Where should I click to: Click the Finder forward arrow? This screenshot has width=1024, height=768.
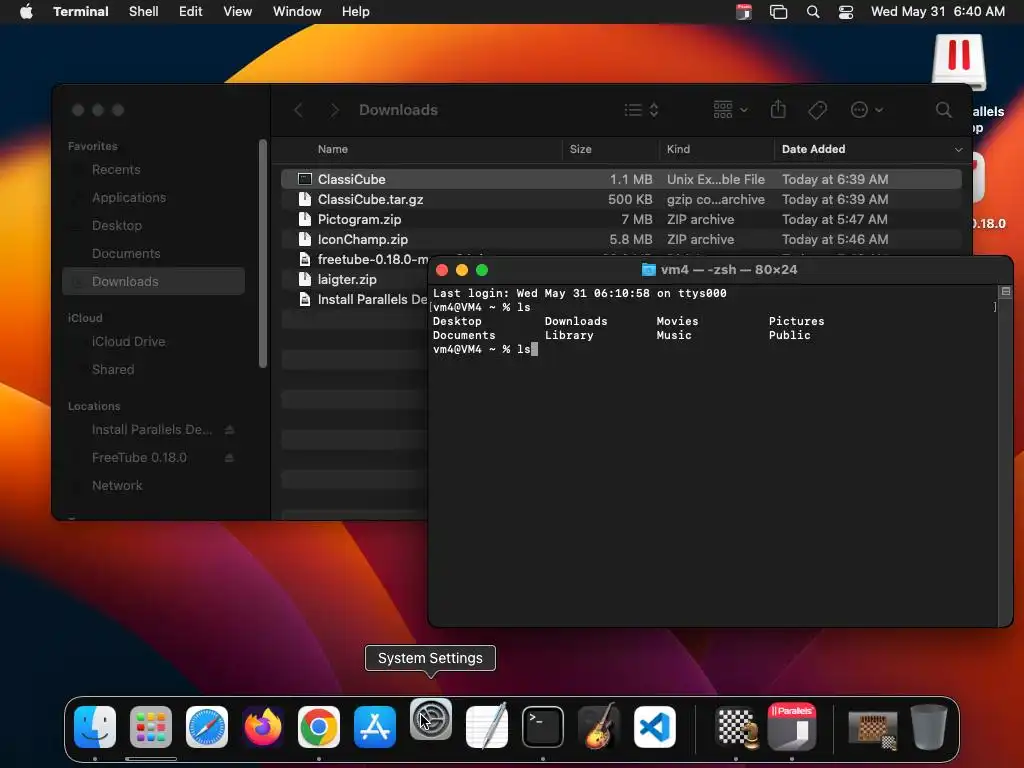[x=334, y=110]
